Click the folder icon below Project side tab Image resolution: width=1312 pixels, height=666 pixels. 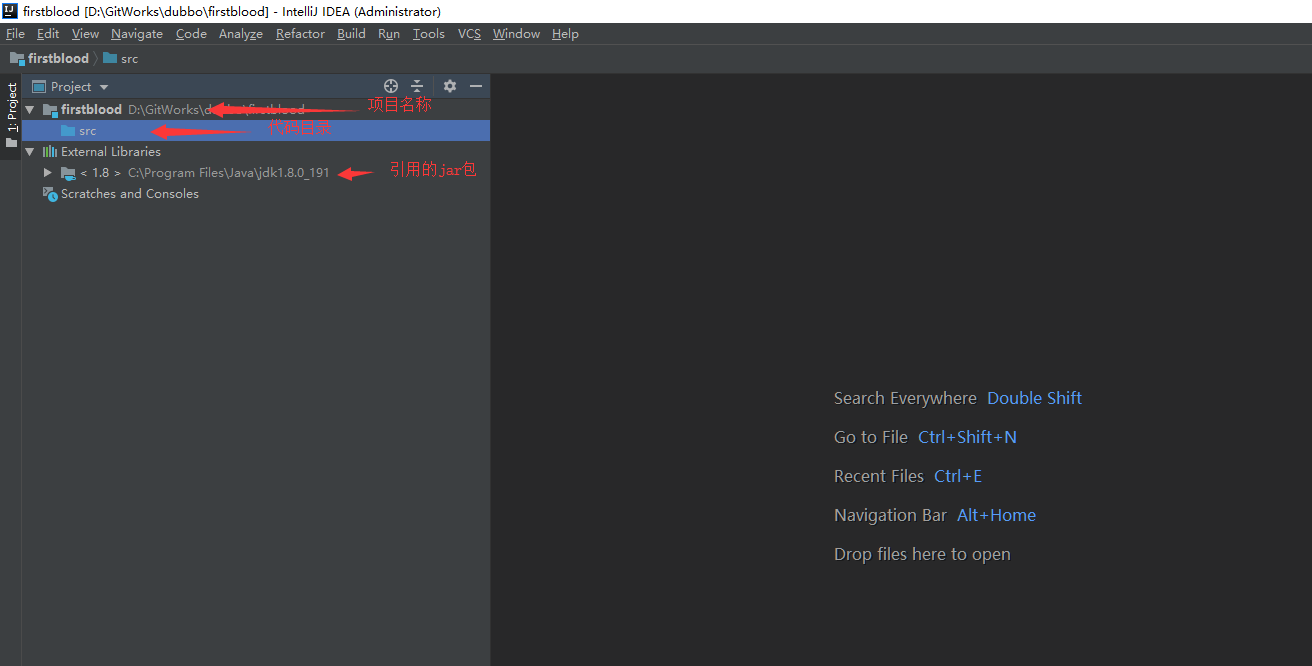pyautogui.click(x=11, y=143)
